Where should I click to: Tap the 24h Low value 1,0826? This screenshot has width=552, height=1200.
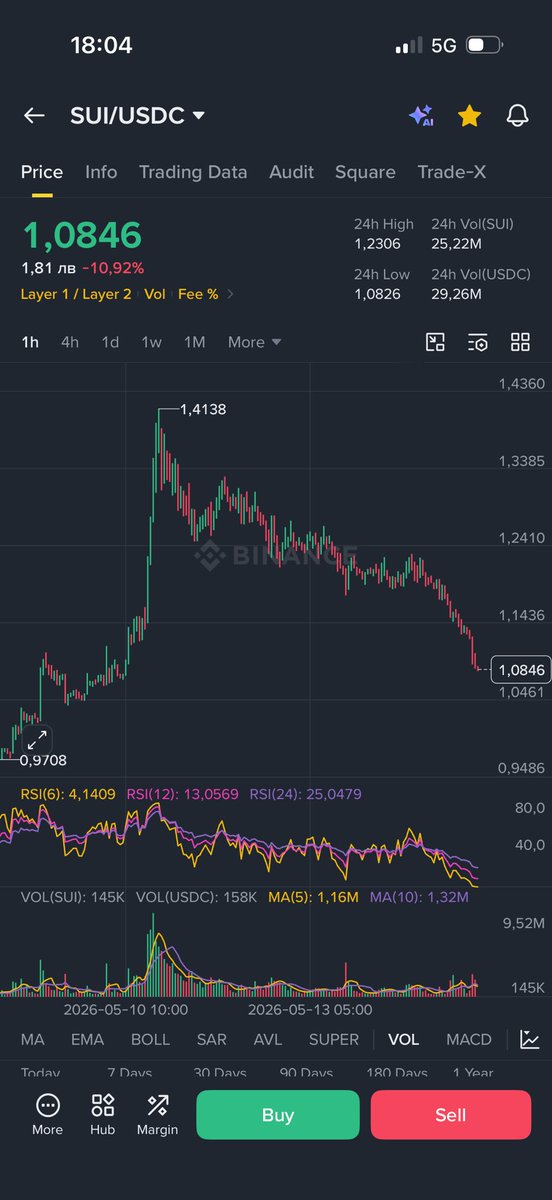376,294
